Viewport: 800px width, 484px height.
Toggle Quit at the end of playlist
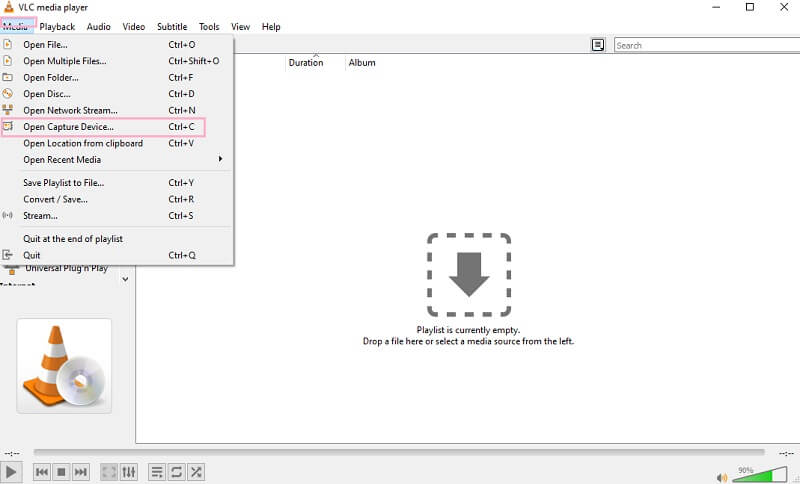coord(116,239)
